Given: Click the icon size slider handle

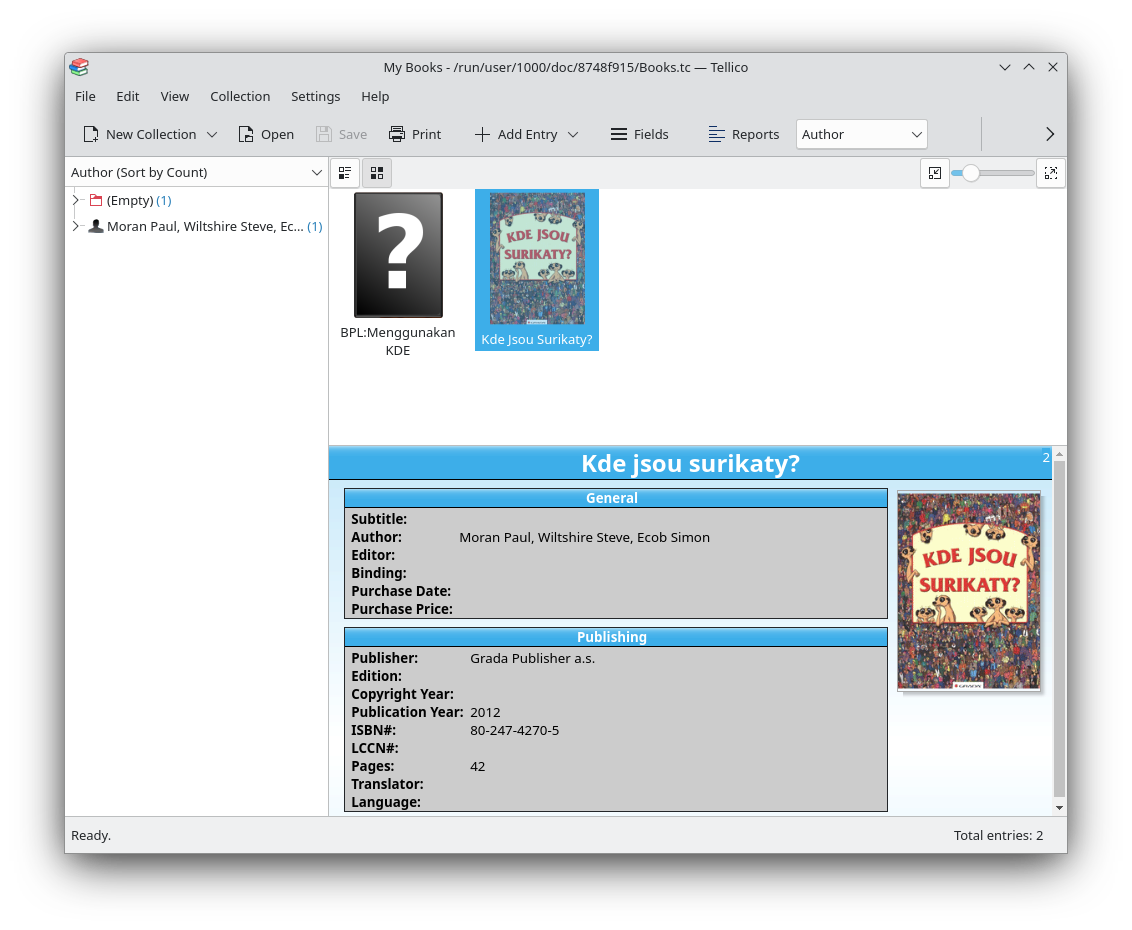Looking at the screenshot, I should [970, 173].
